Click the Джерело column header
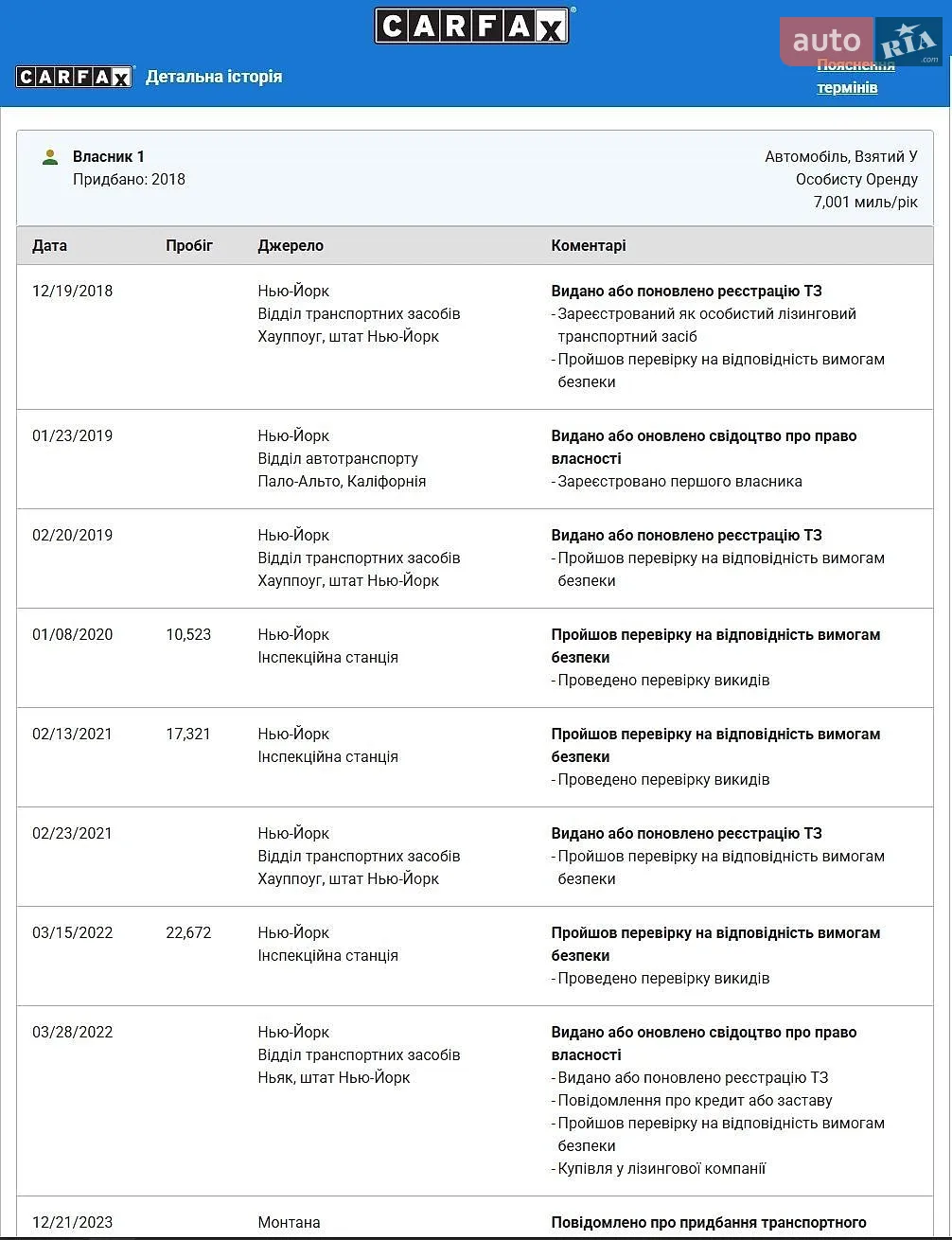This screenshot has width=952, height=1240. [x=291, y=246]
